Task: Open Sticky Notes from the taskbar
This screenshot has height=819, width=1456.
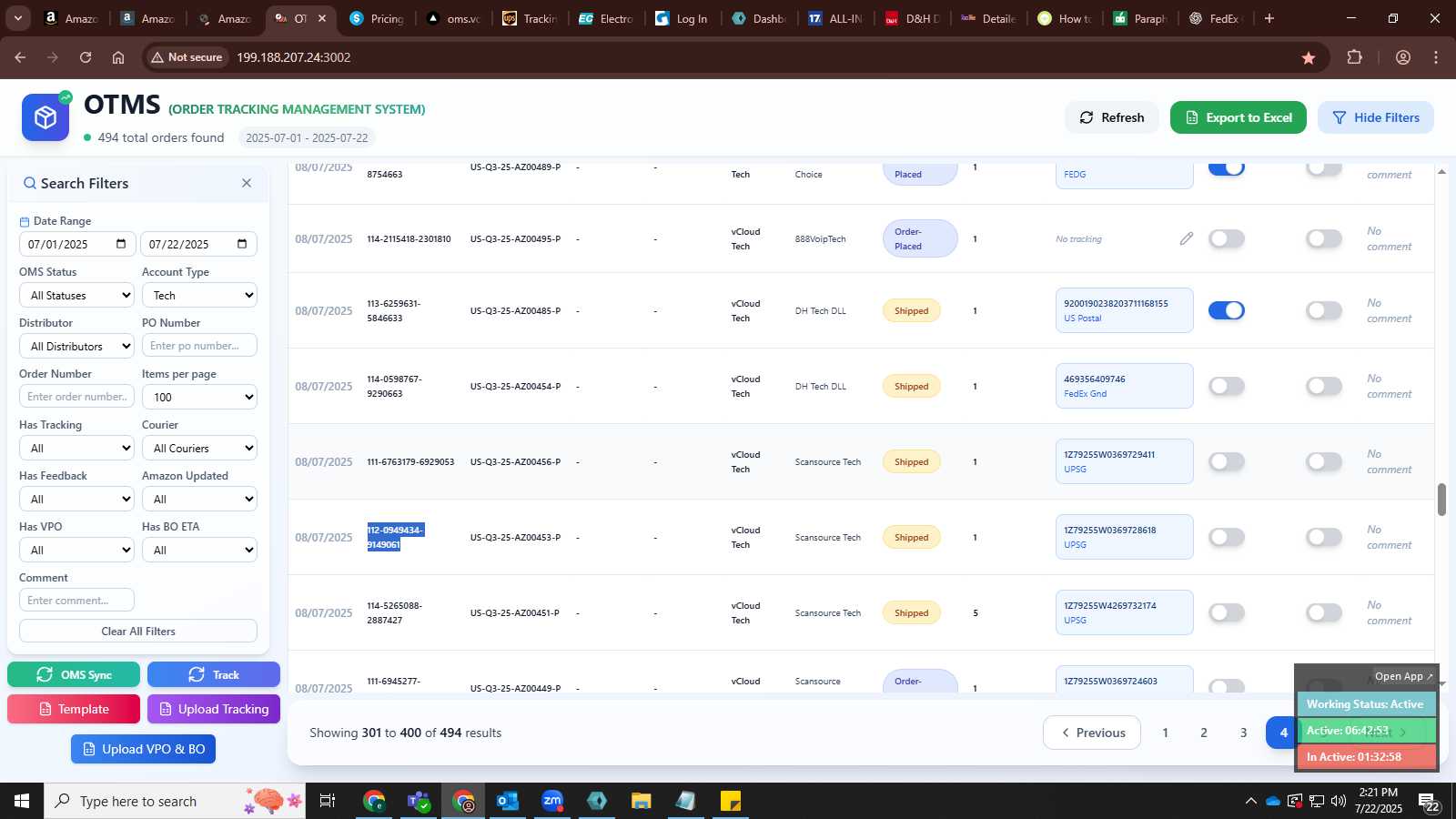Action: [x=731, y=801]
